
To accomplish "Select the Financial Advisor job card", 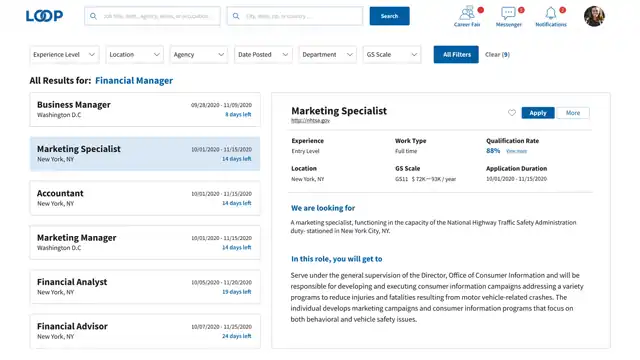I will click(145, 331).
